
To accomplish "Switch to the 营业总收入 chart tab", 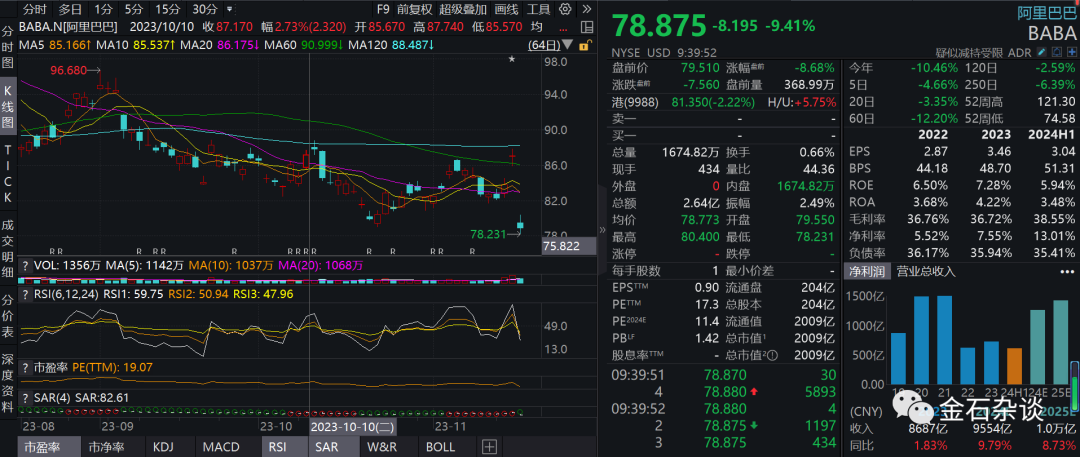I will point(926,271).
